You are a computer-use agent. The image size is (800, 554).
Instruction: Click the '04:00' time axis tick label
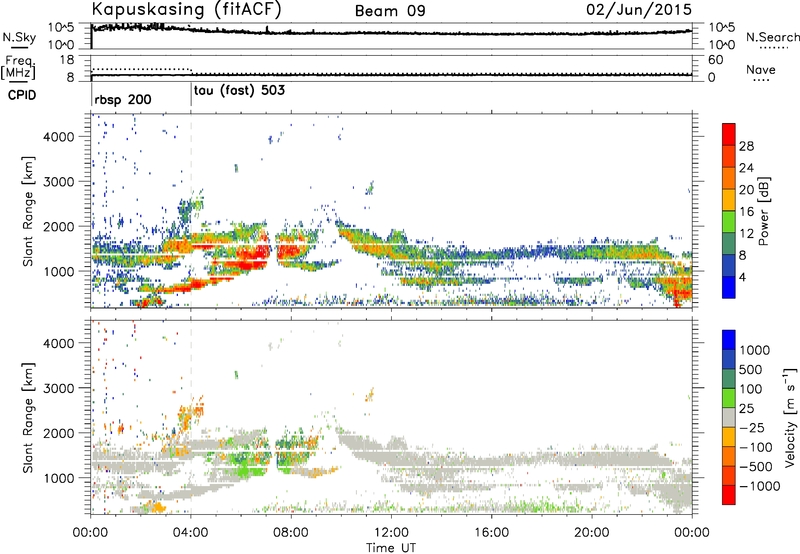(191, 533)
